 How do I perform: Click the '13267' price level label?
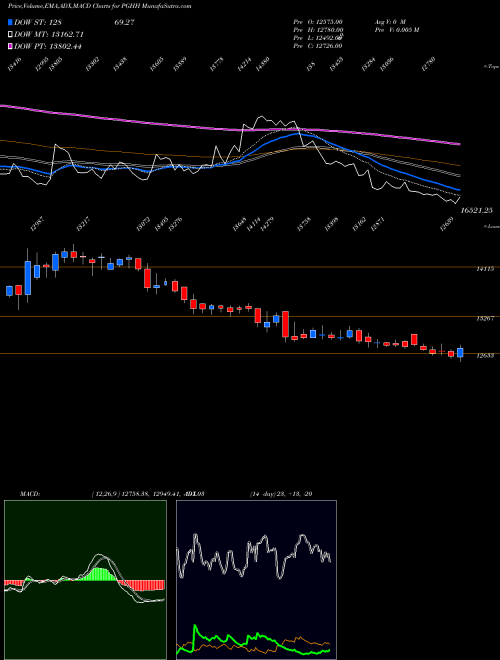[485, 319]
